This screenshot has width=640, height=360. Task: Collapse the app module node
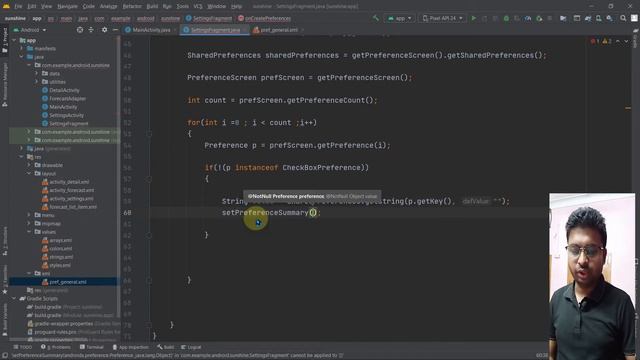pos(15,40)
